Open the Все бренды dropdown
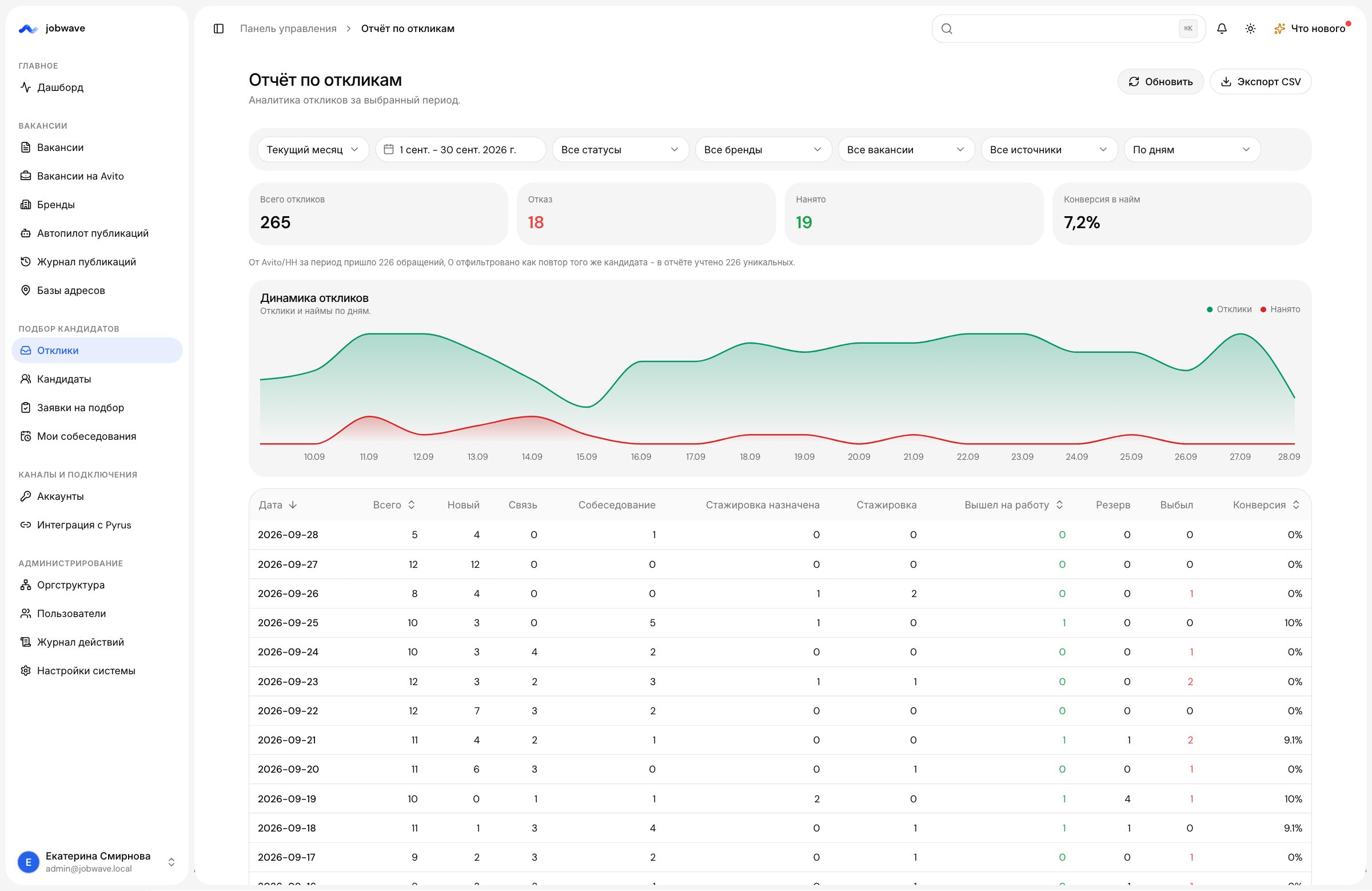The width and height of the screenshot is (1372, 891). coord(763,149)
